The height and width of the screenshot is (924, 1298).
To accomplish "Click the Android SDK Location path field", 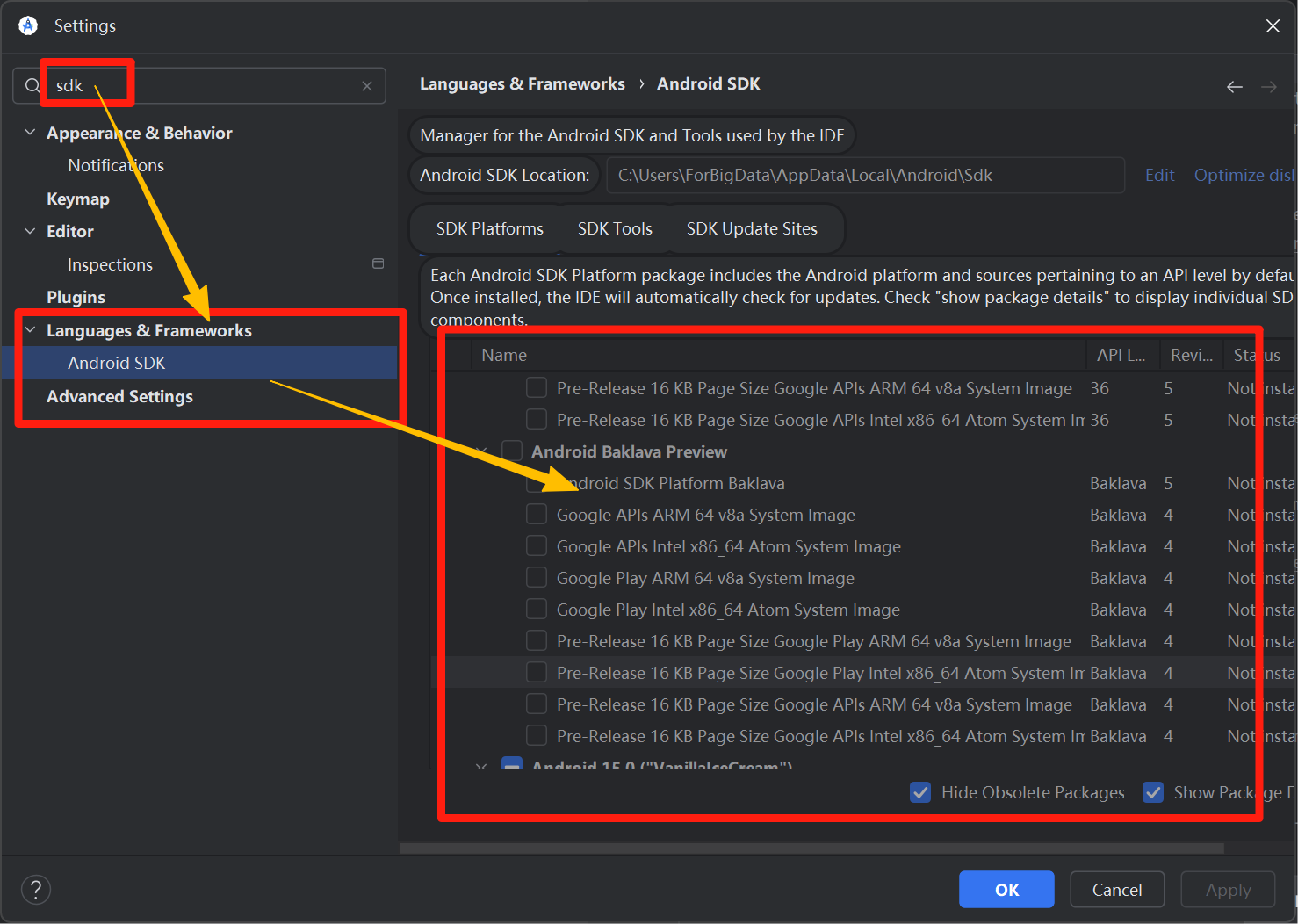I will (x=865, y=175).
